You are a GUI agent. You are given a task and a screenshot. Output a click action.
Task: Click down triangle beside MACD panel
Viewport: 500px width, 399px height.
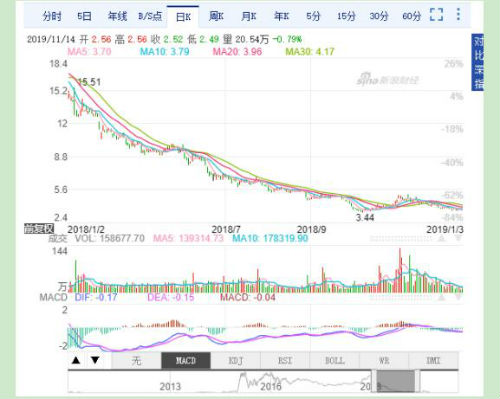[x=458, y=297]
